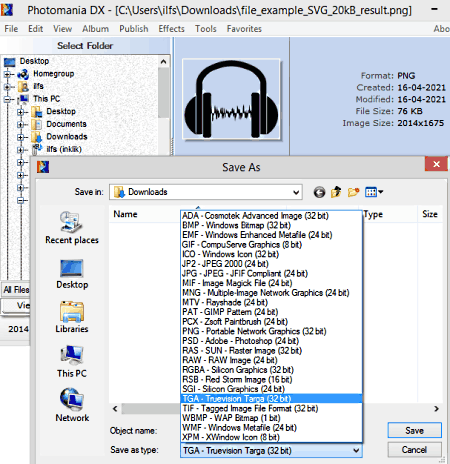Click the Save button

tap(414, 431)
